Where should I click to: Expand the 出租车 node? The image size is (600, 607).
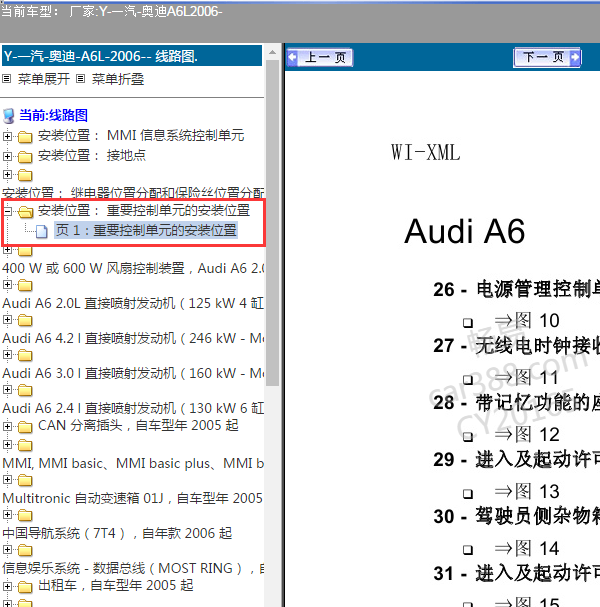(x=7, y=586)
